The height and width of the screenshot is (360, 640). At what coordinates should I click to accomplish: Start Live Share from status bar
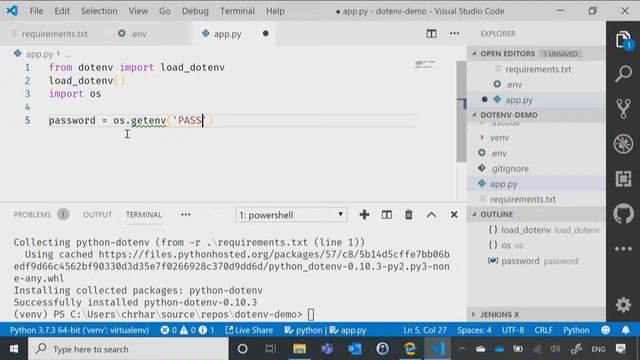[249, 330]
